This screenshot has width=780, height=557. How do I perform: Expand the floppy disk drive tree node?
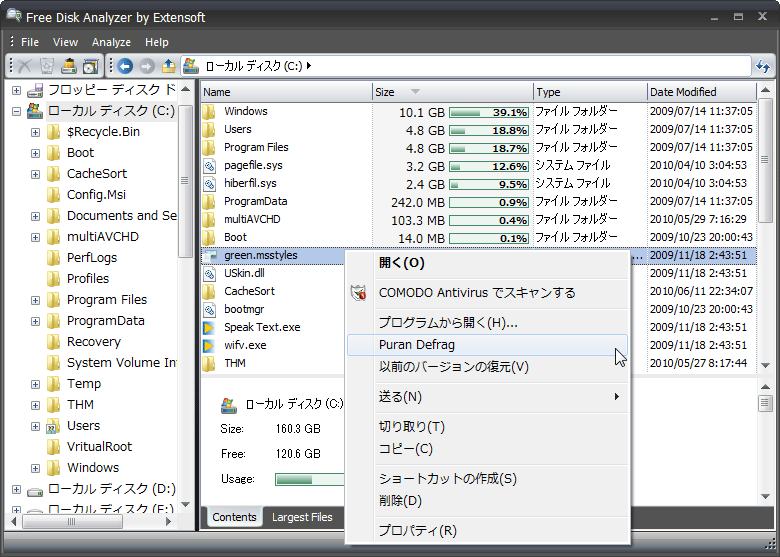(x=16, y=91)
